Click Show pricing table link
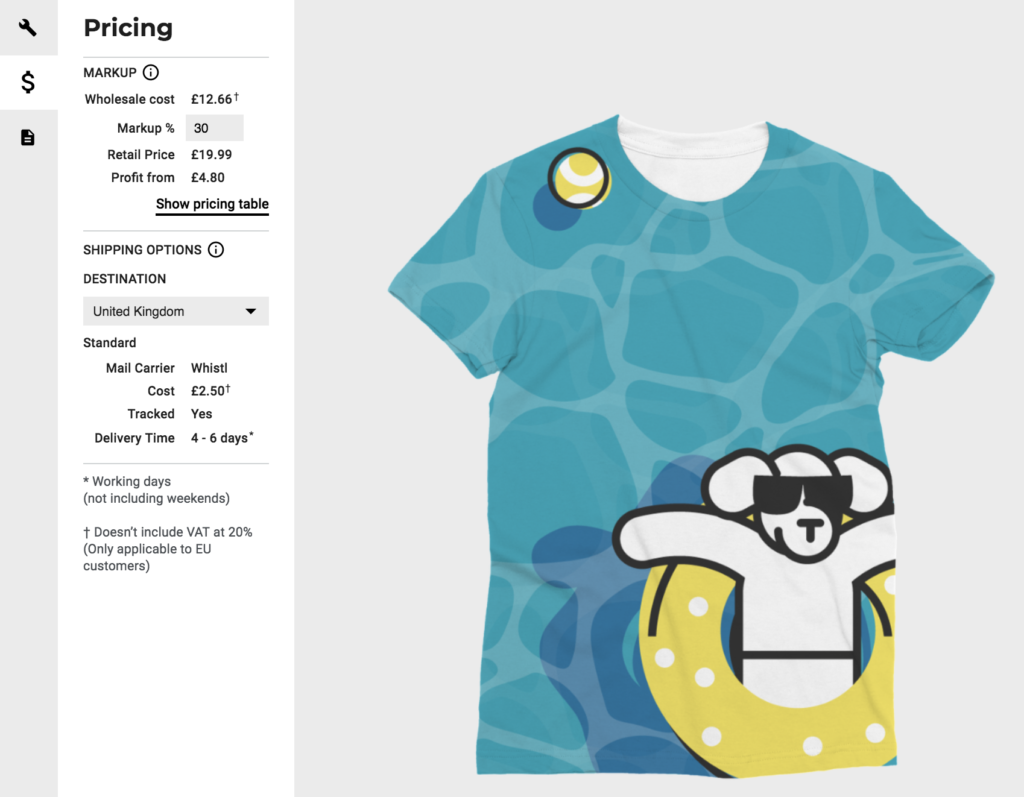1024x797 pixels. [x=212, y=204]
